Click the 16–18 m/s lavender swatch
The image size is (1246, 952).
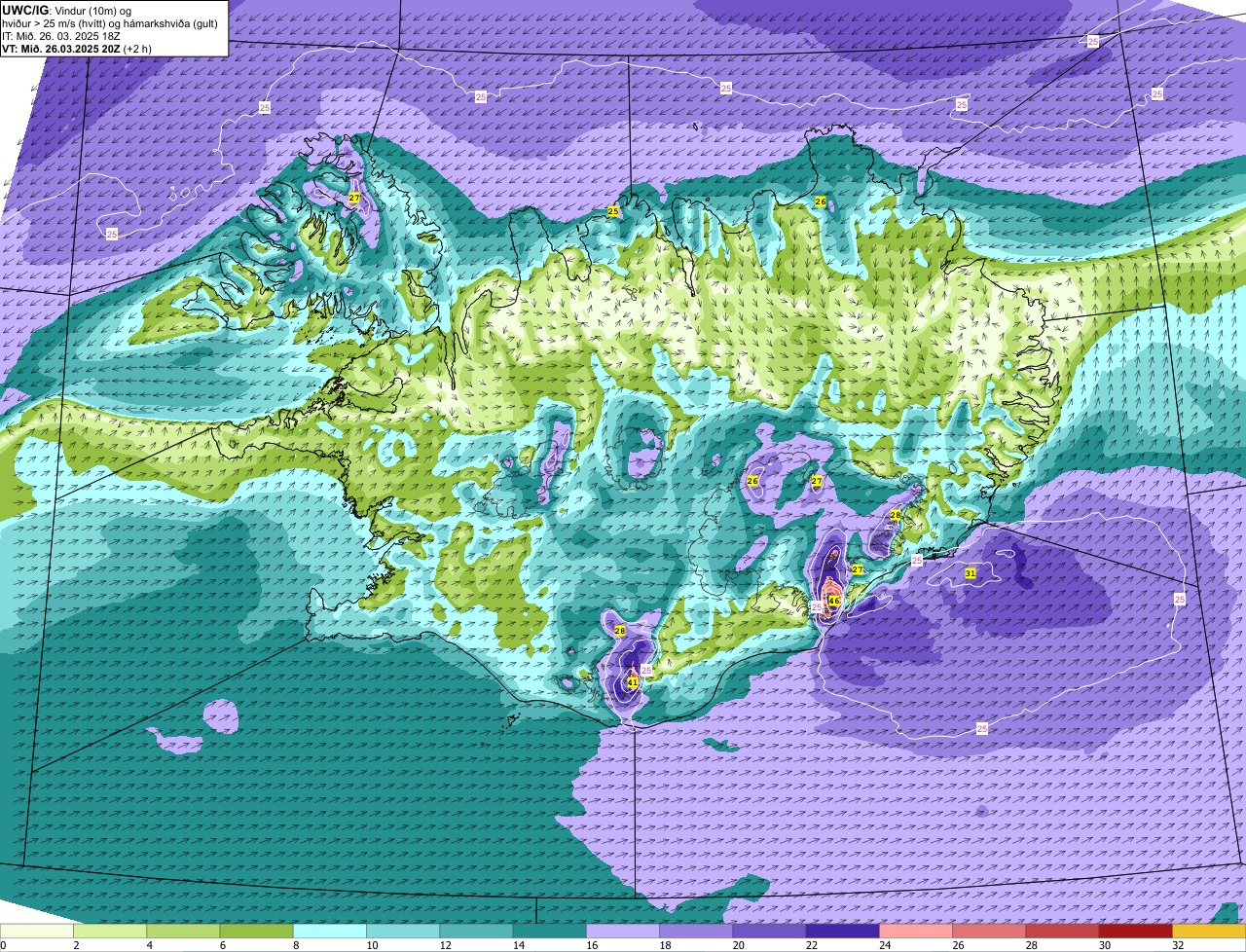(623, 931)
